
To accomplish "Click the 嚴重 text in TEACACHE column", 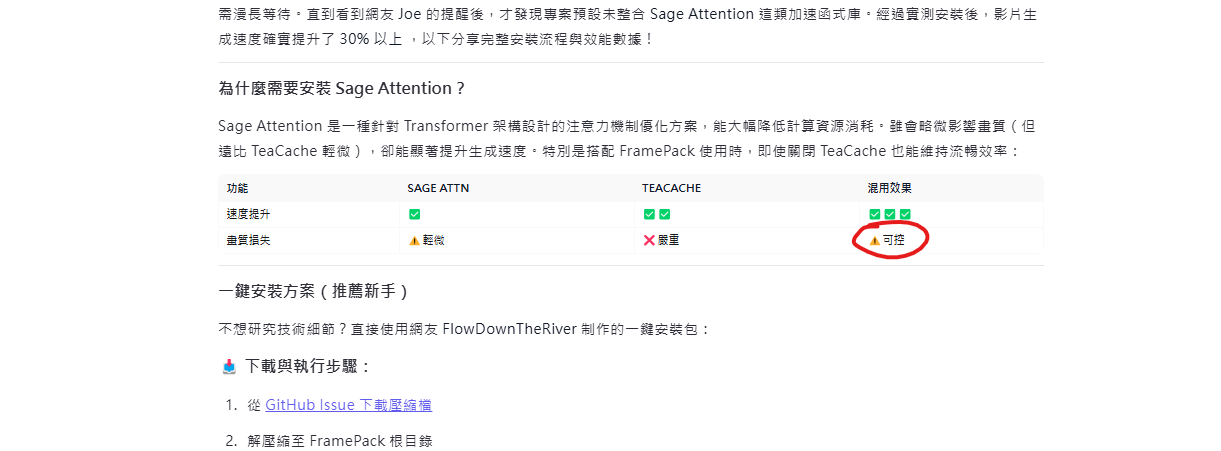I will click(668, 240).
